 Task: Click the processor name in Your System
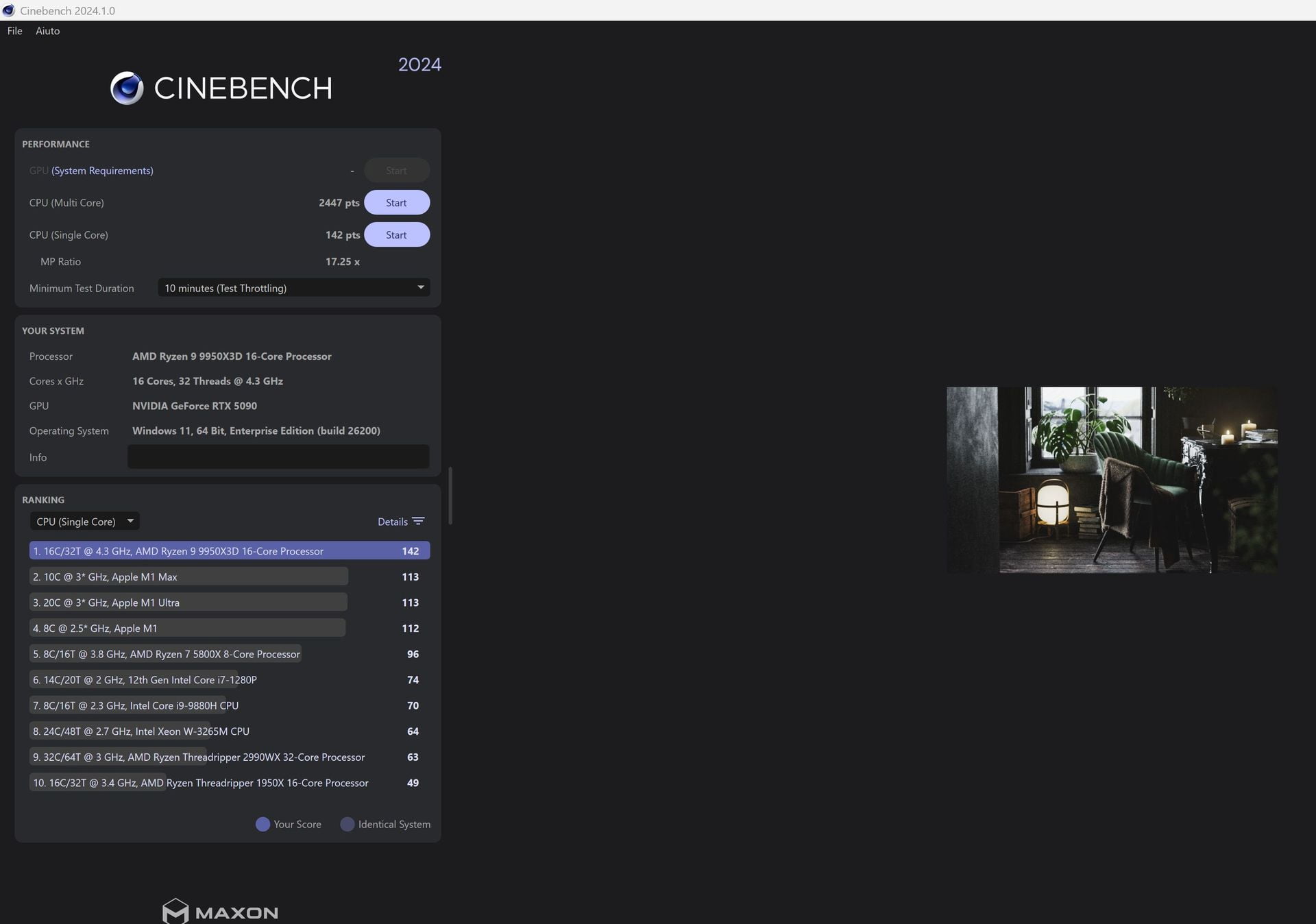click(x=232, y=356)
